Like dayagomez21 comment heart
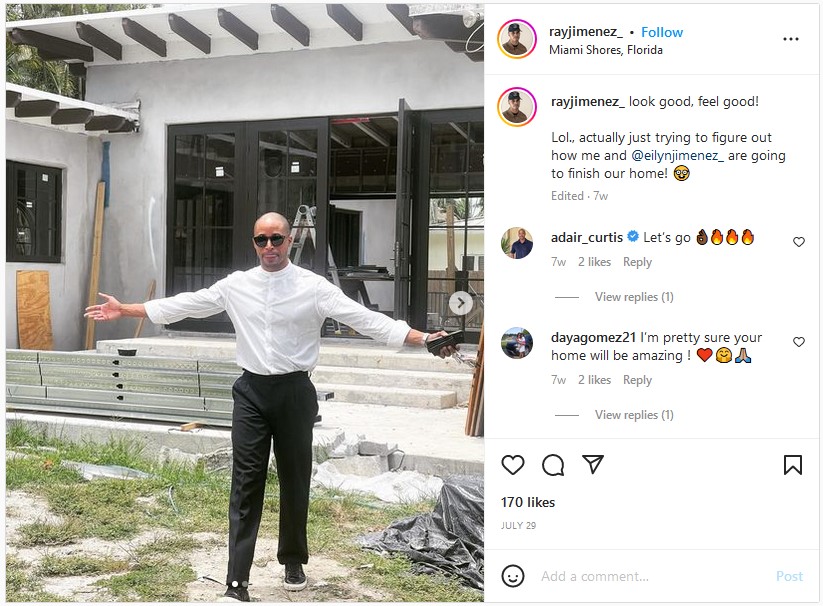 [798, 342]
